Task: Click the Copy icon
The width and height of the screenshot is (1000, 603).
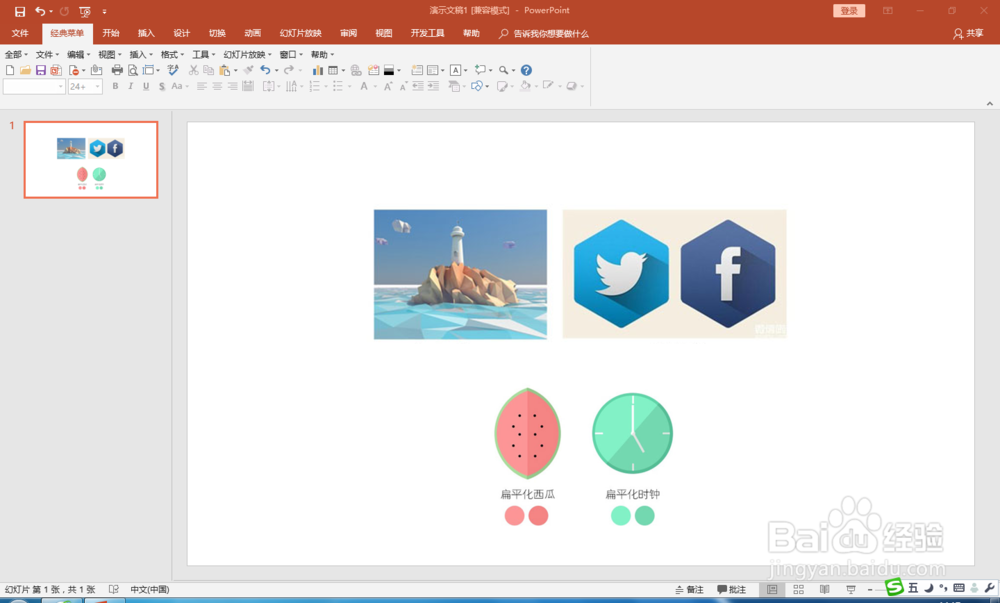Action: click(x=209, y=70)
